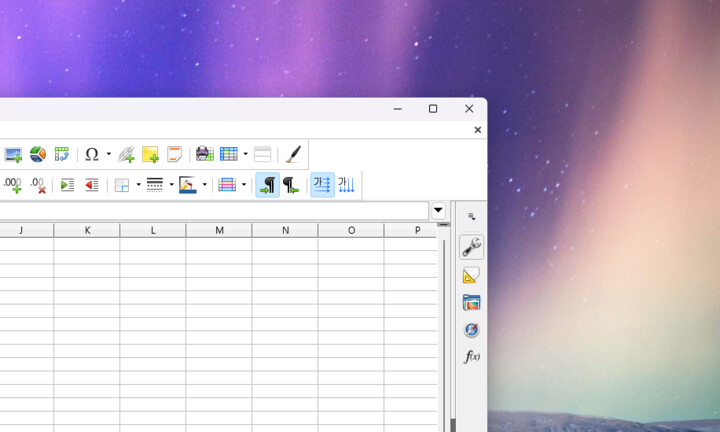Click the Add Decimal Place button
Viewport: 720px width, 432px height.
click(13, 185)
